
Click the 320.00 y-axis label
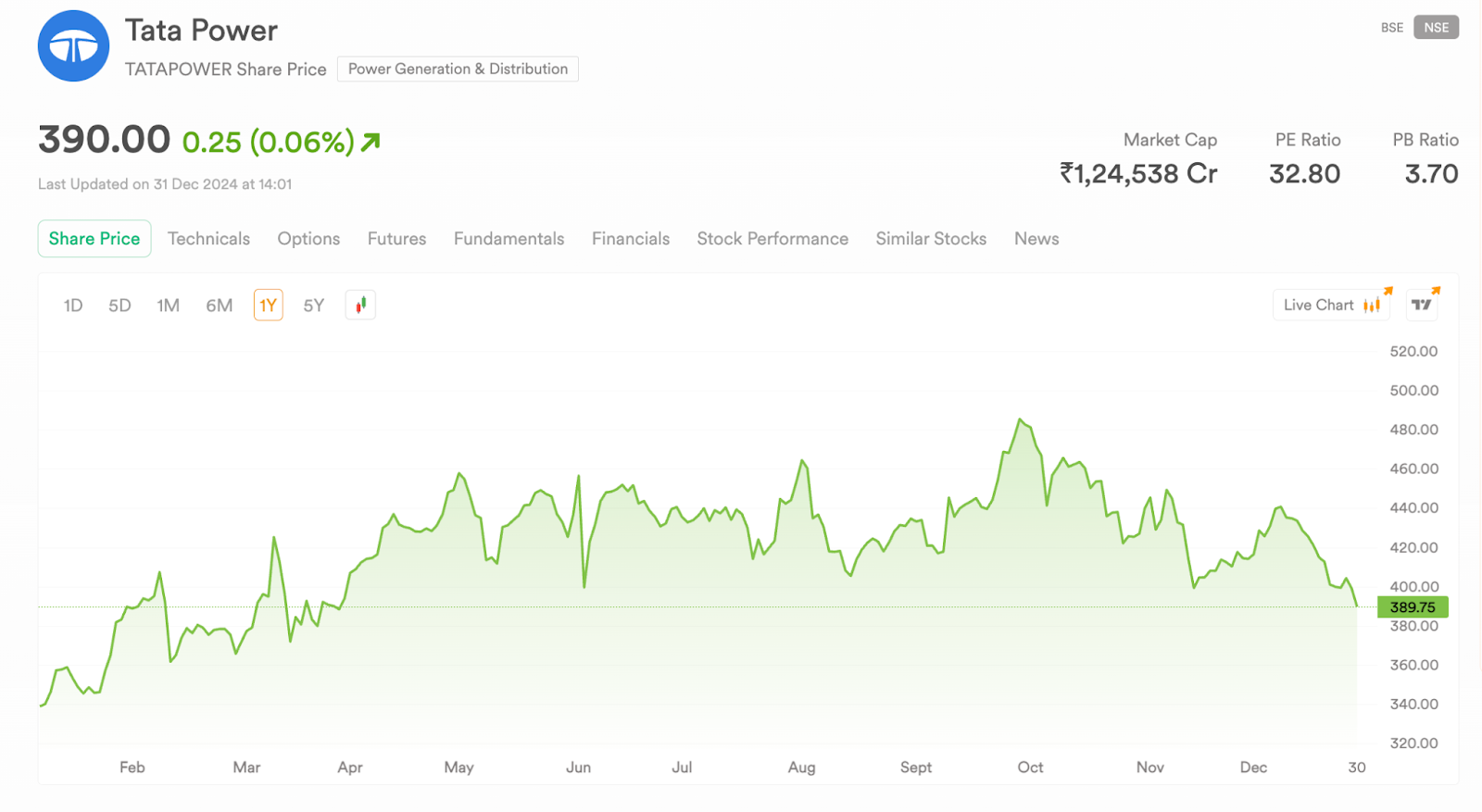point(1413,743)
